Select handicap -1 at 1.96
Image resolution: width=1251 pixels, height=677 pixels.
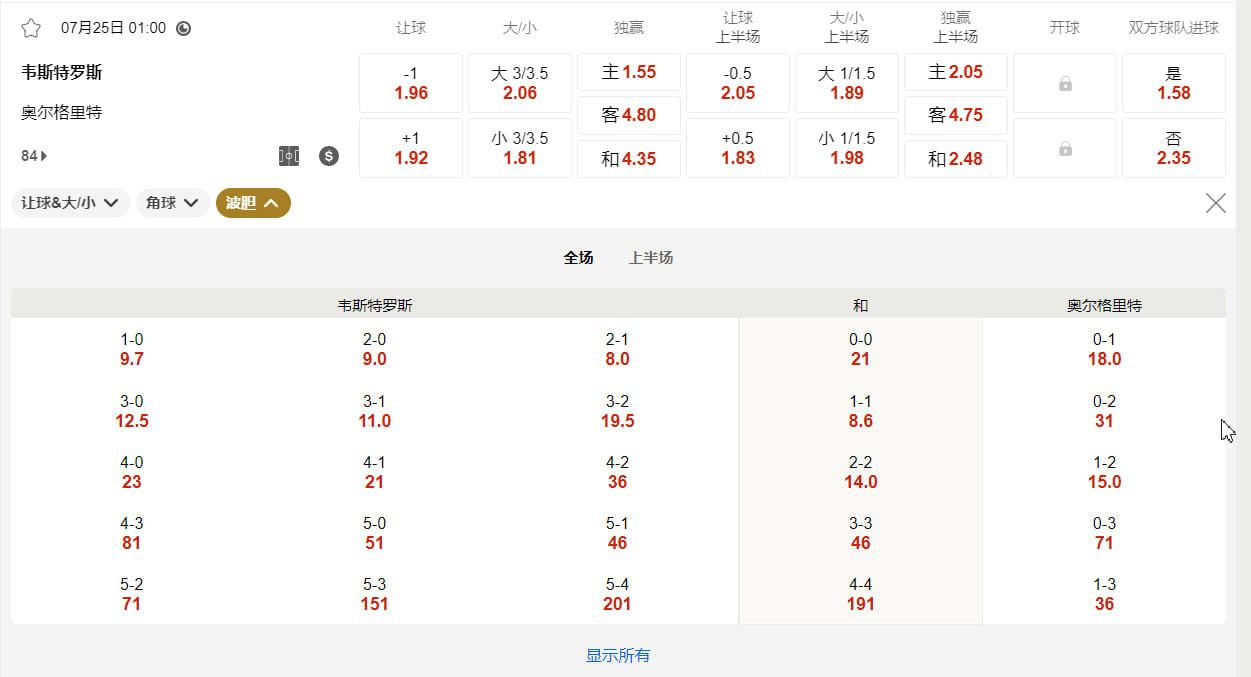[411, 83]
